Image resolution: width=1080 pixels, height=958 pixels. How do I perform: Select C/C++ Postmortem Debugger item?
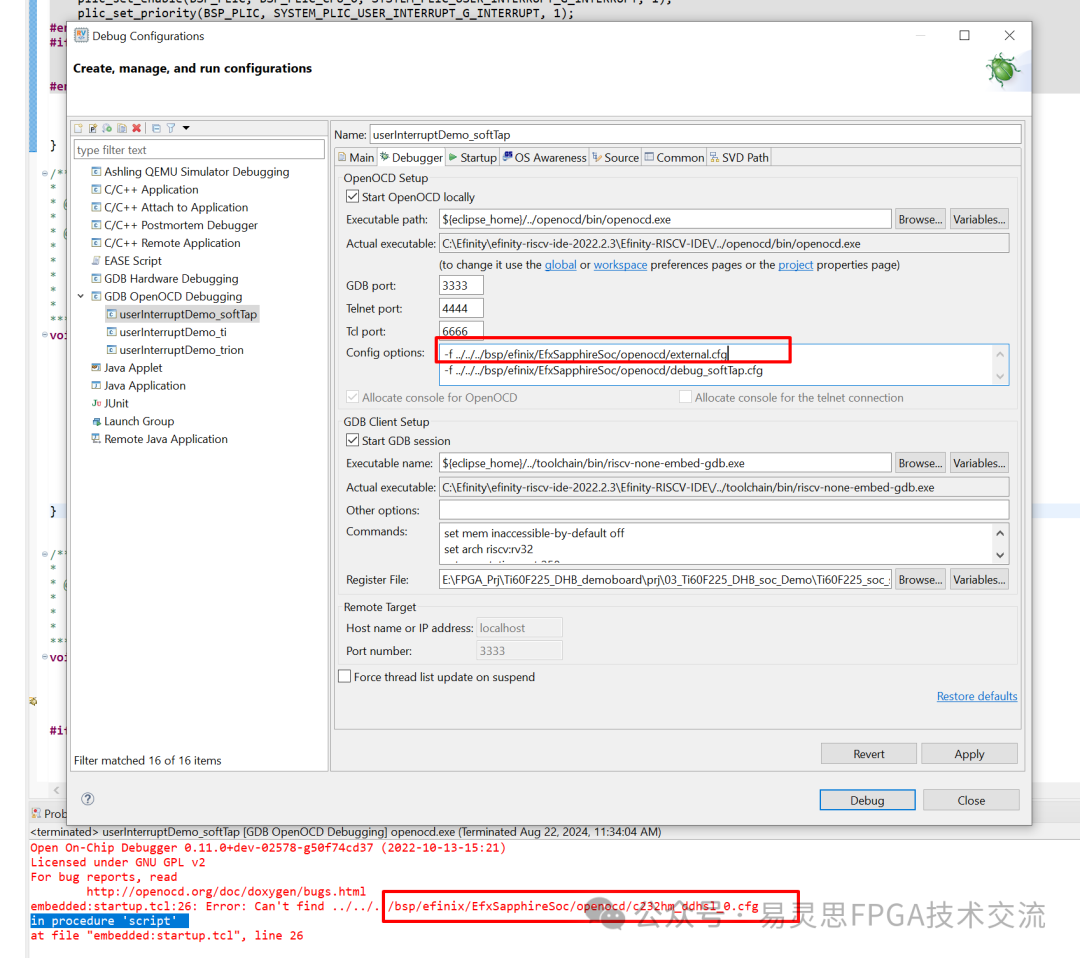click(180, 225)
